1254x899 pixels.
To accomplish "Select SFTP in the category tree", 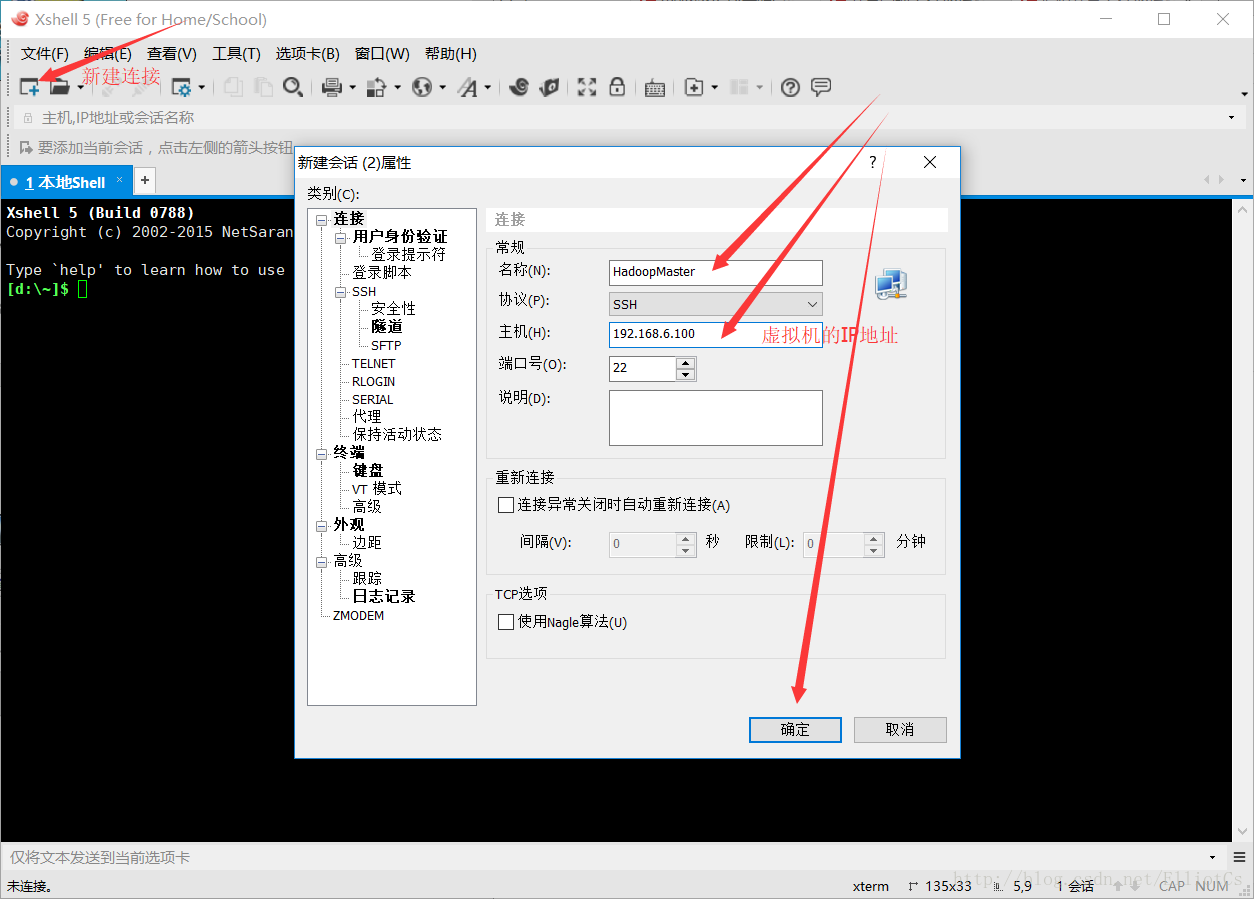I will (386, 345).
